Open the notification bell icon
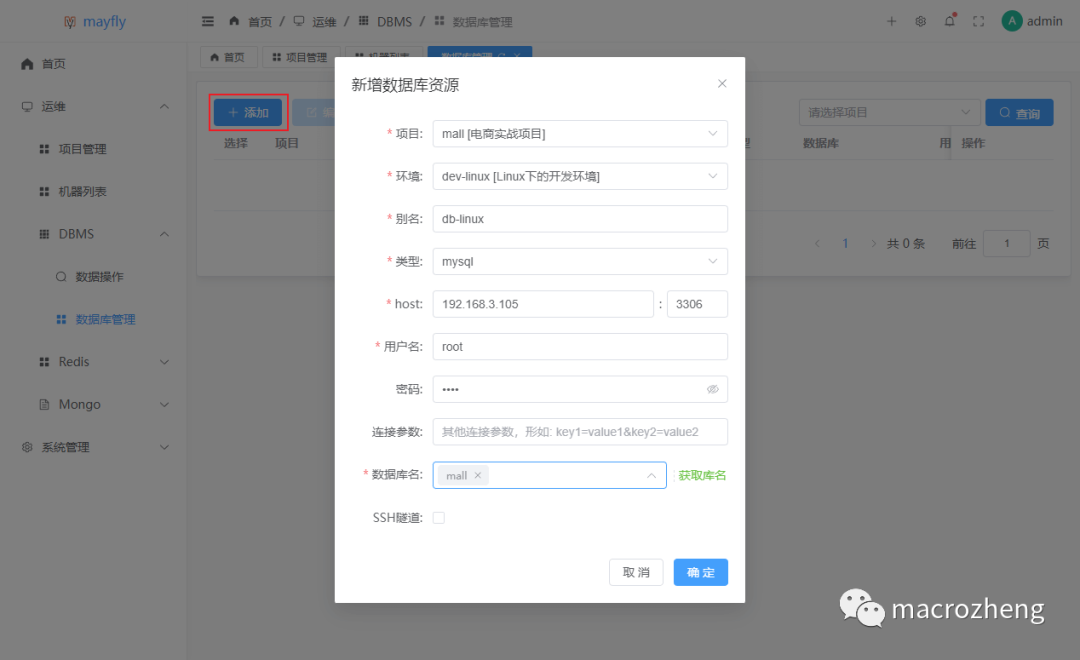This screenshot has height=660, width=1080. click(x=949, y=21)
